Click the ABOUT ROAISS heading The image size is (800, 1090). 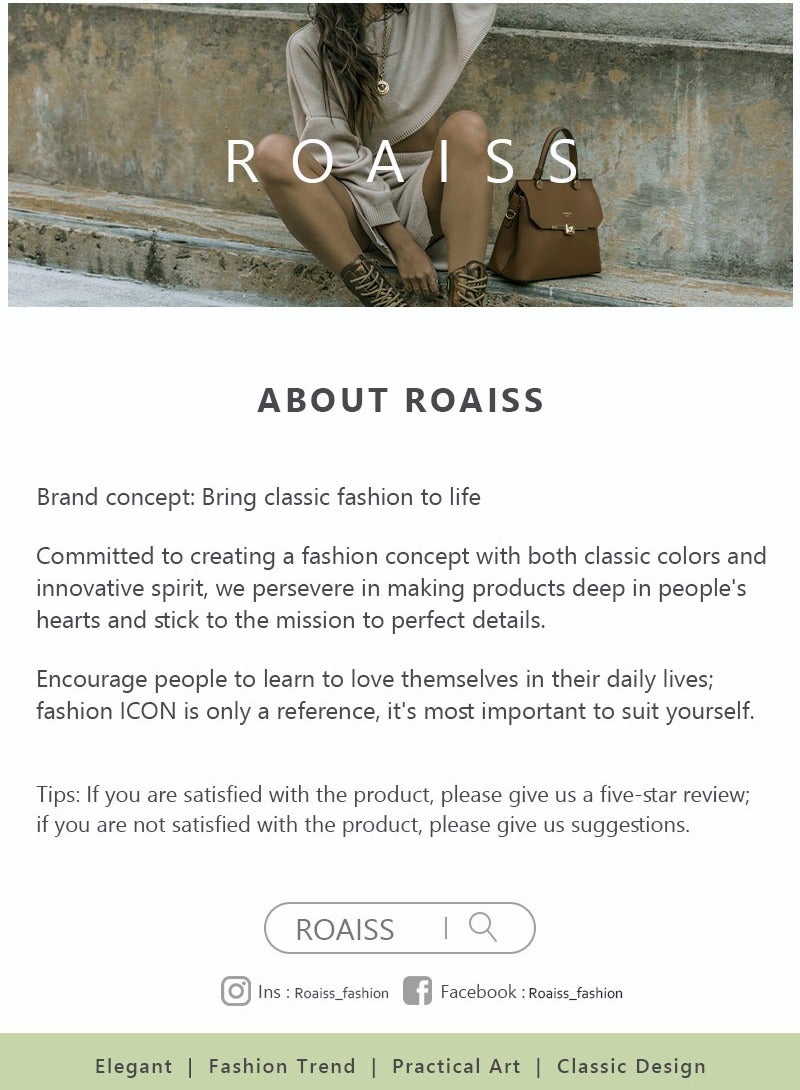tap(401, 400)
